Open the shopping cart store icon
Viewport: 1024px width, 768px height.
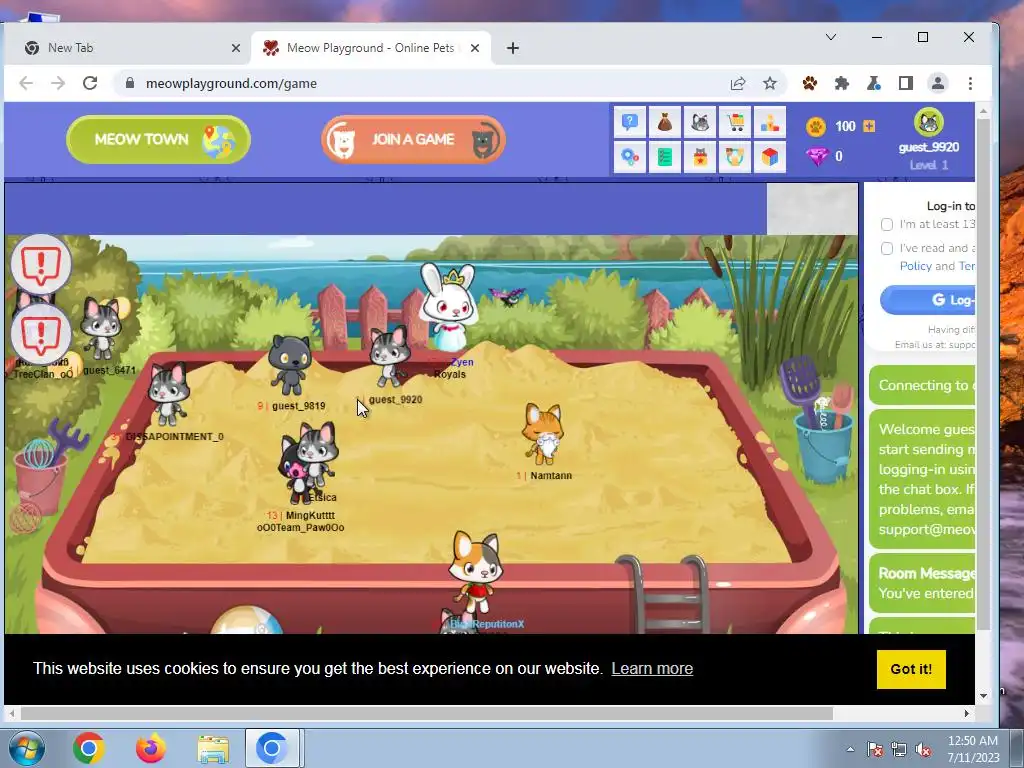[735, 122]
